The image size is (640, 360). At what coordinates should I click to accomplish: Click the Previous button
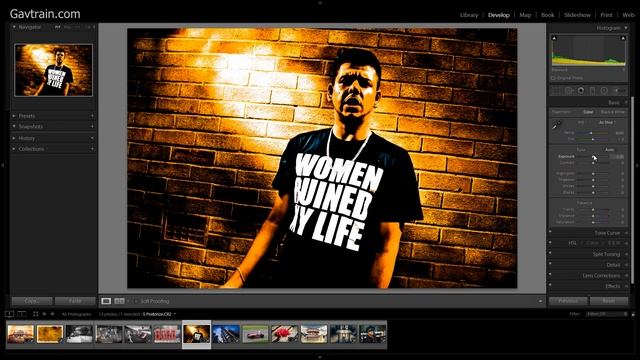pos(568,301)
